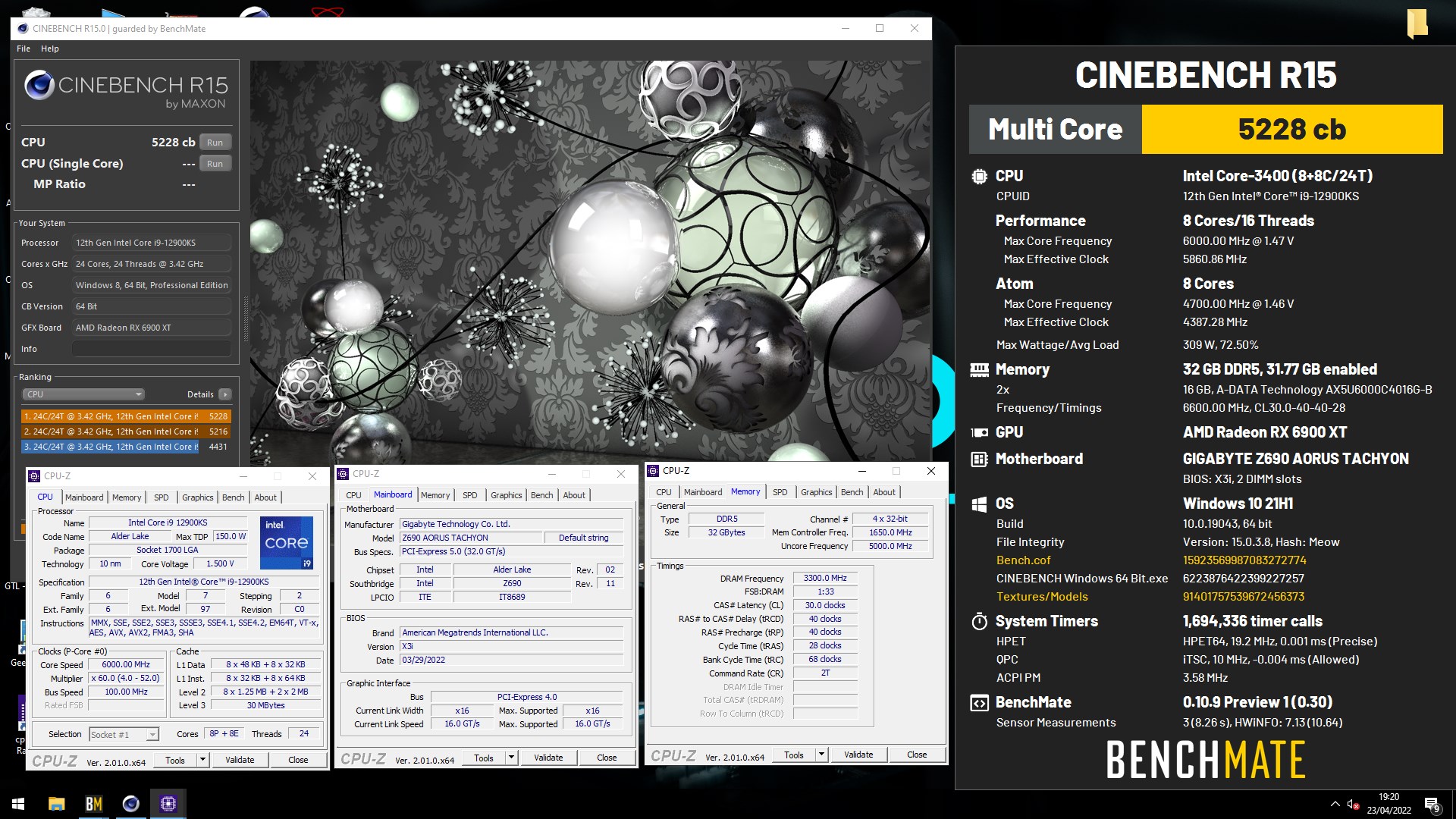Click the volume tray icon
This screenshot has width=1456, height=819.
coord(1351,803)
